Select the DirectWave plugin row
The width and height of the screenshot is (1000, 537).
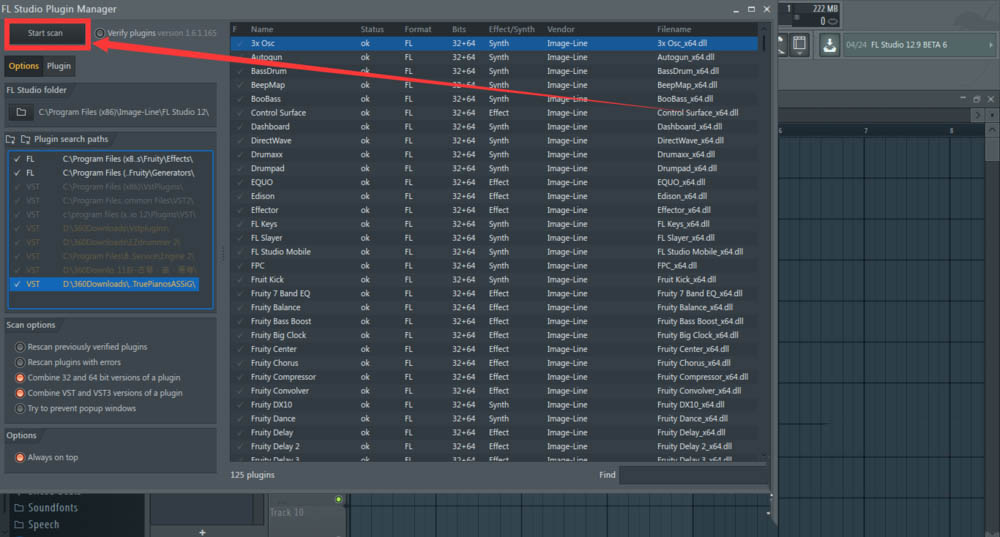point(494,141)
